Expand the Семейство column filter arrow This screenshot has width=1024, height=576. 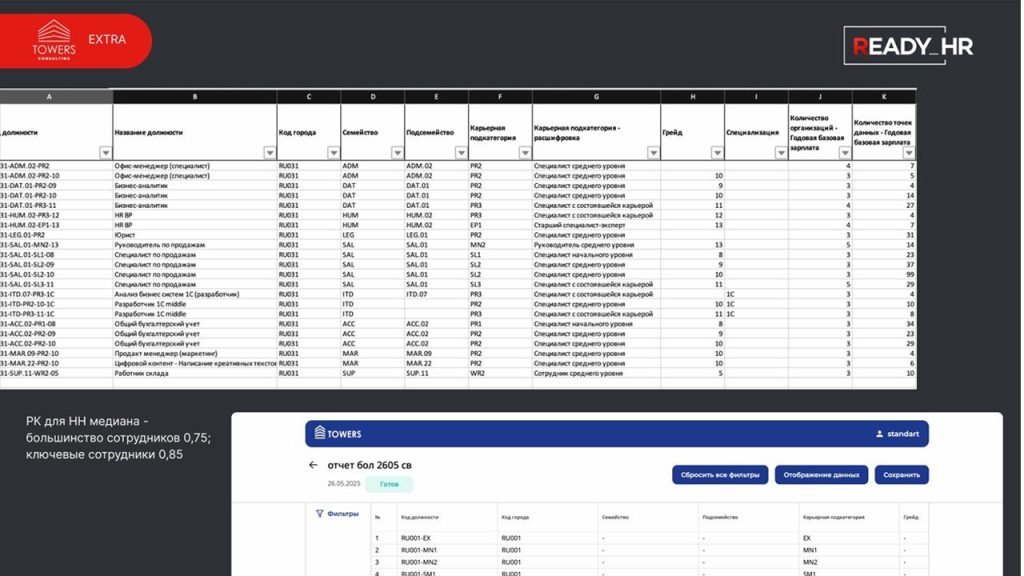[397, 153]
